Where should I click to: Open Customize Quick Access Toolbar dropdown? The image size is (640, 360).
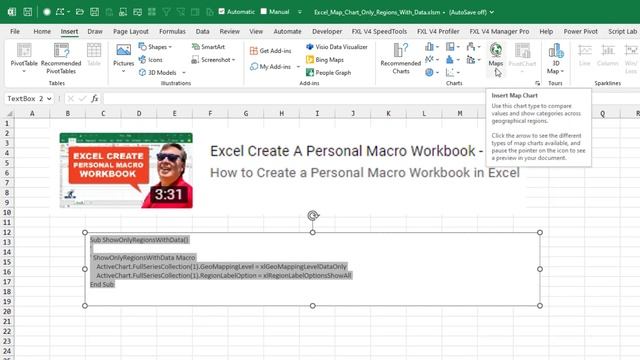(300, 12)
